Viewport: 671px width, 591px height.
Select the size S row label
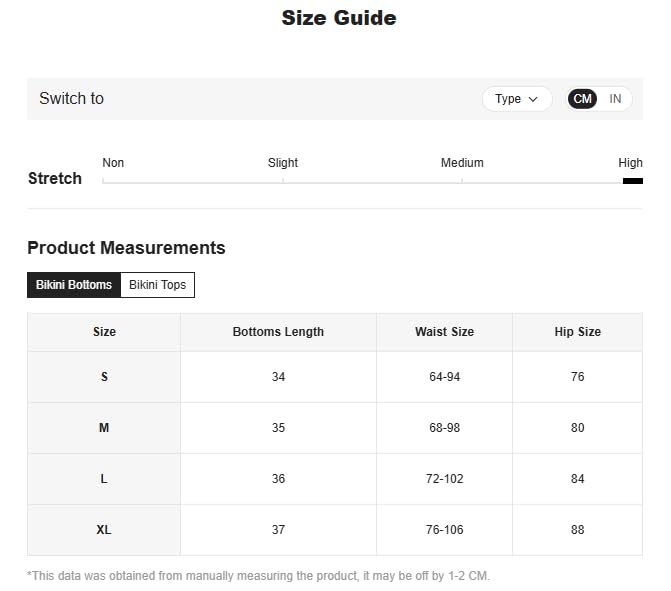pyautogui.click(x=104, y=377)
